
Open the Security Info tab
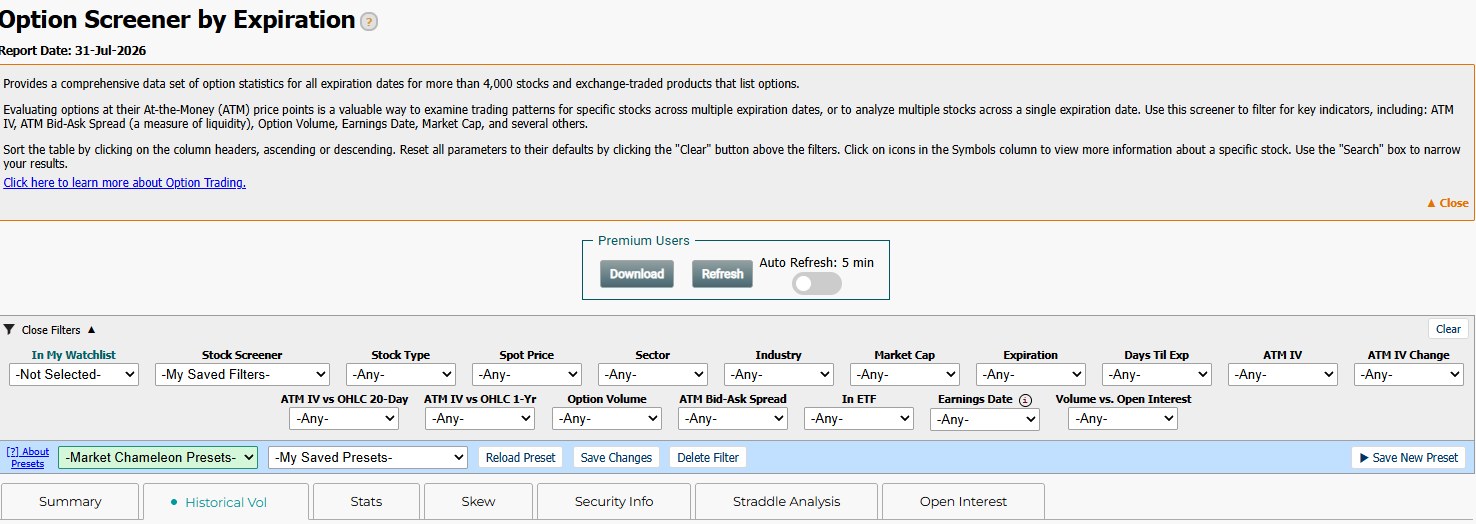(x=614, y=502)
